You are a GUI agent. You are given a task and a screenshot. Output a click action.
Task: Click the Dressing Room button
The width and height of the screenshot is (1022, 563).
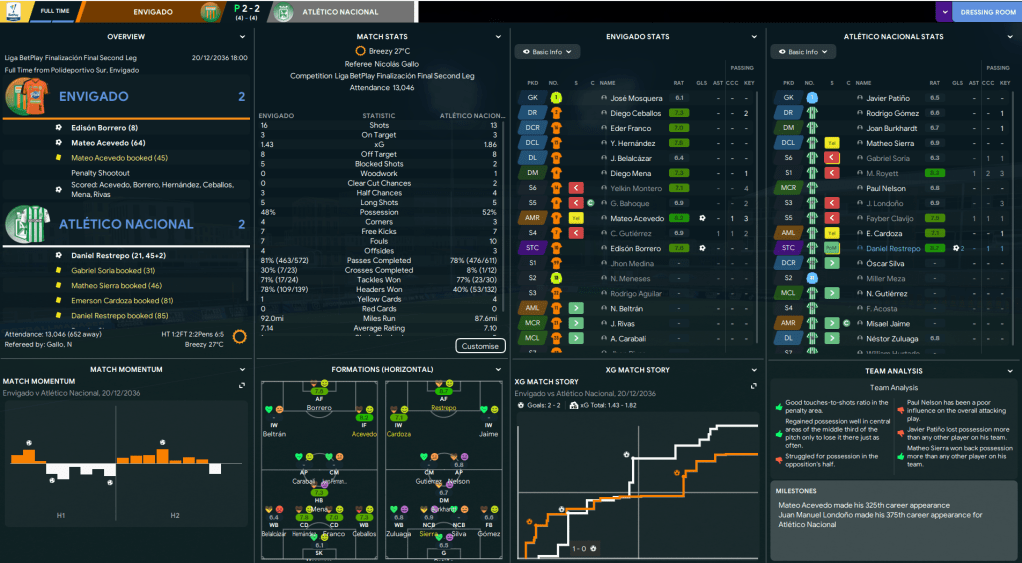click(988, 12)
